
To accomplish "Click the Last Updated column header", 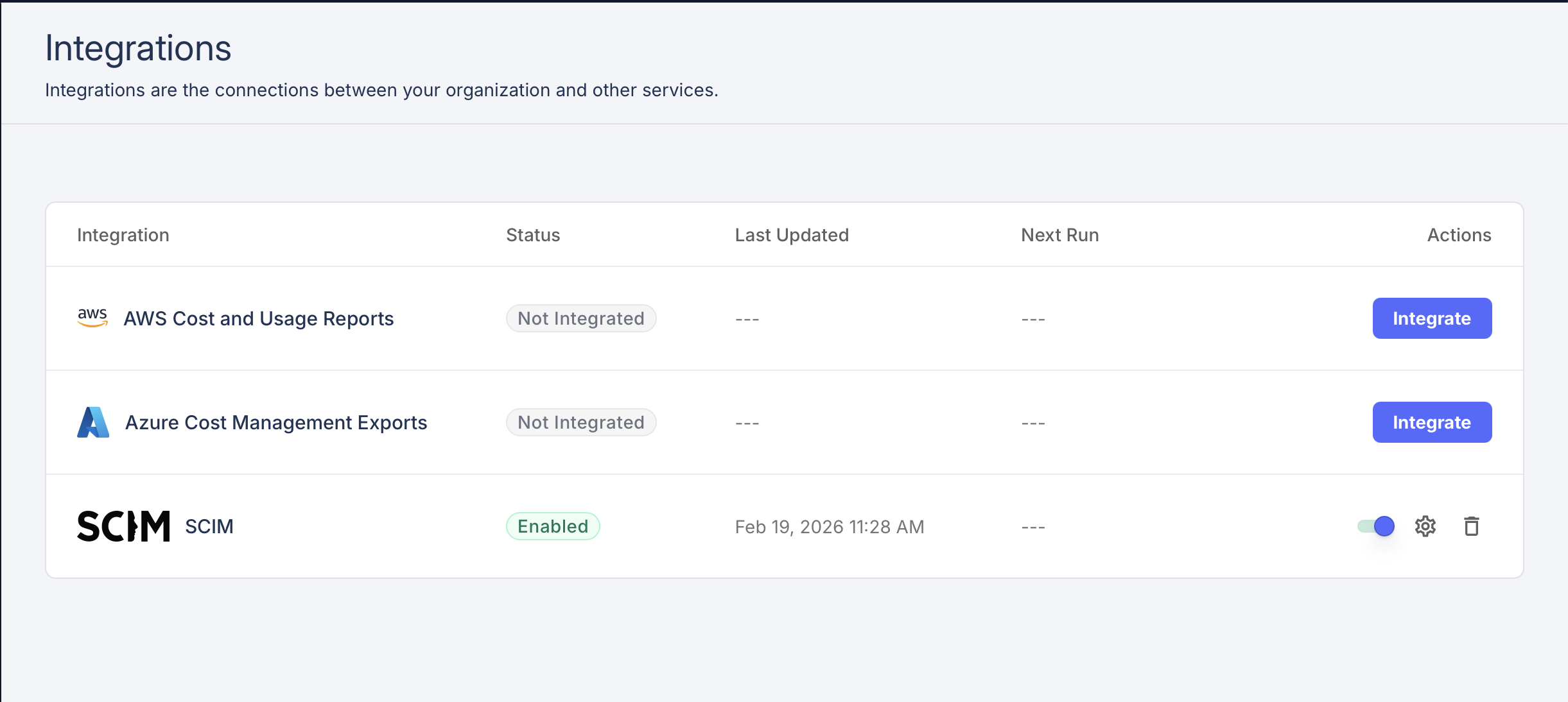I will pyautogui.click(x=792, y=235).
